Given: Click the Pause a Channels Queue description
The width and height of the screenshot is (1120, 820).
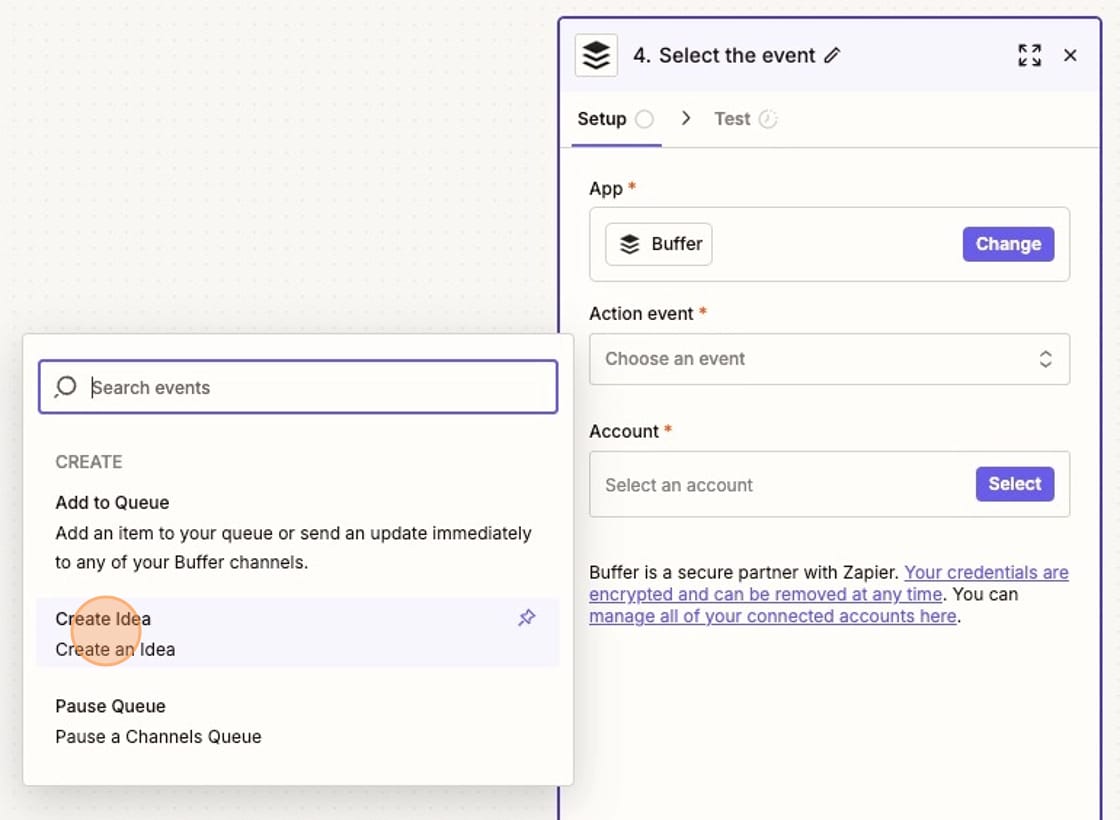Looking at the screenshot, I should click(159, 737).
